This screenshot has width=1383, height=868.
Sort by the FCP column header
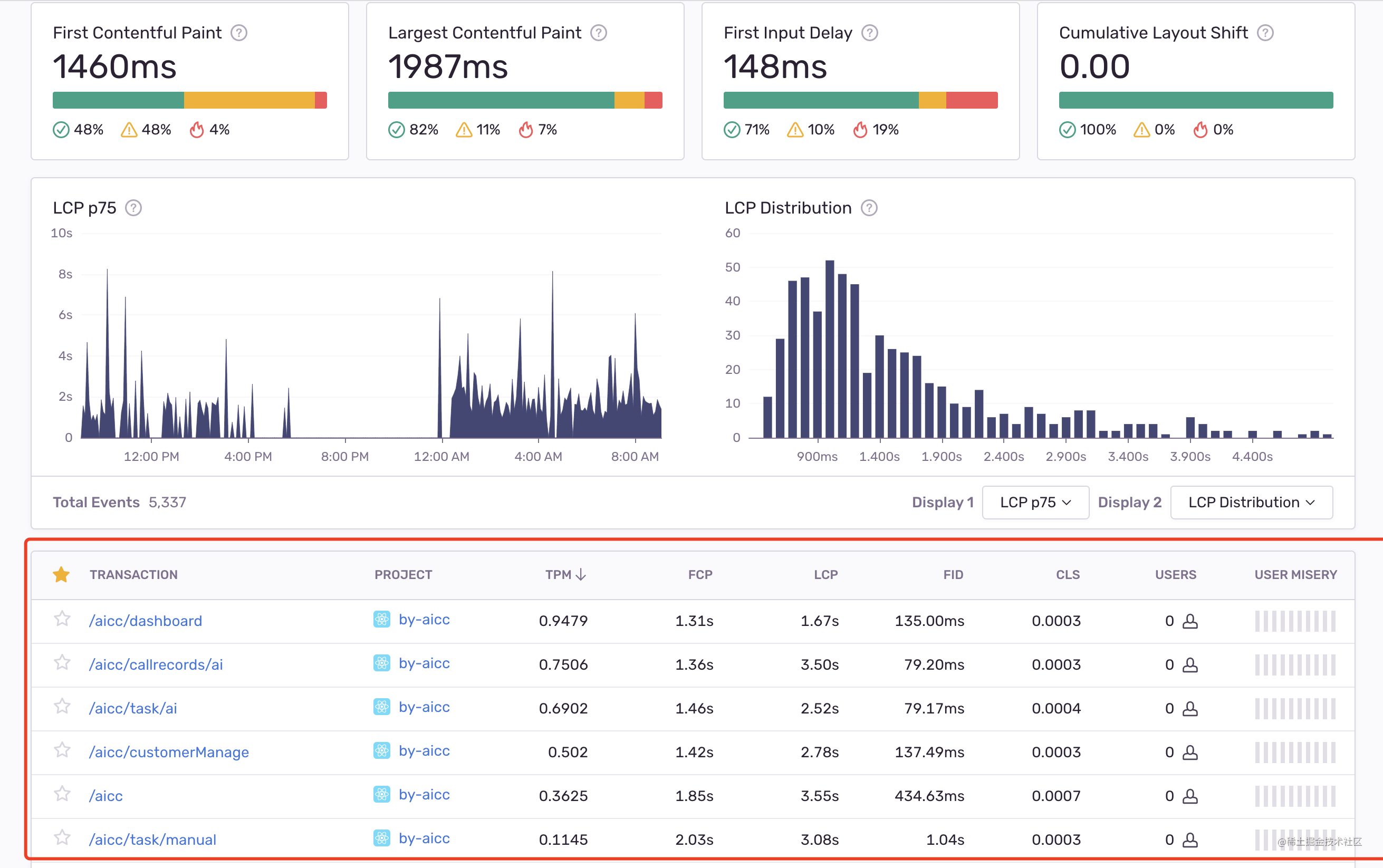pyautogui.click(x=700, y=575)
